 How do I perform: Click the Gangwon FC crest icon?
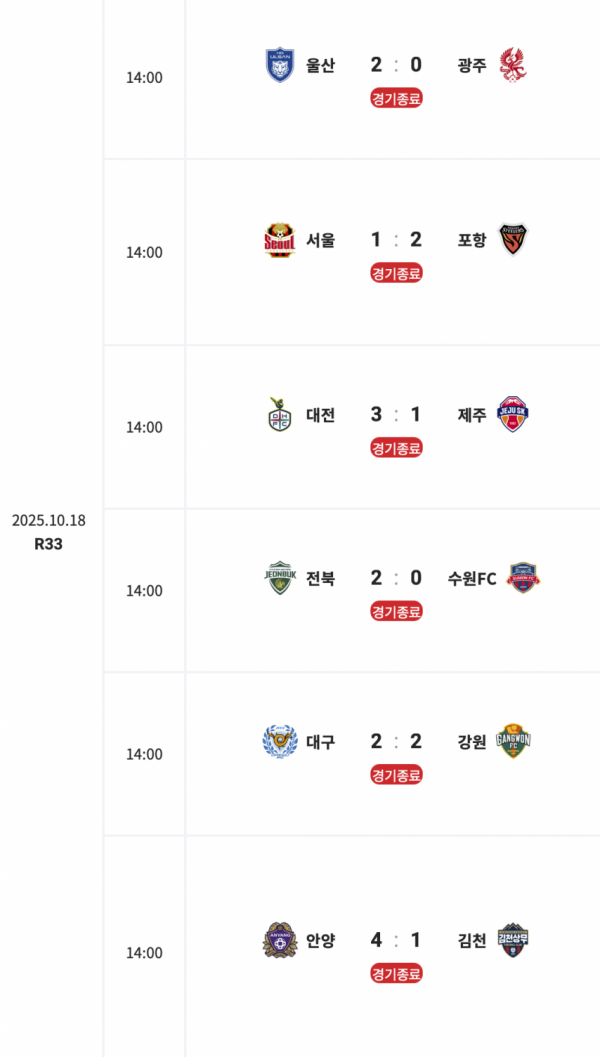click(513, 741)
